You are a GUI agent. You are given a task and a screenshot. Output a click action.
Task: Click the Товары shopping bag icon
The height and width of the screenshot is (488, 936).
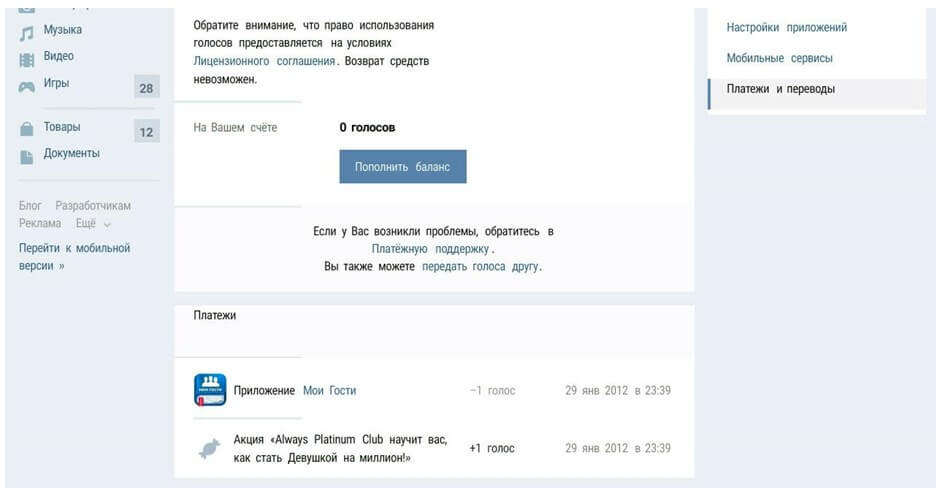click(x=27, y=129)
